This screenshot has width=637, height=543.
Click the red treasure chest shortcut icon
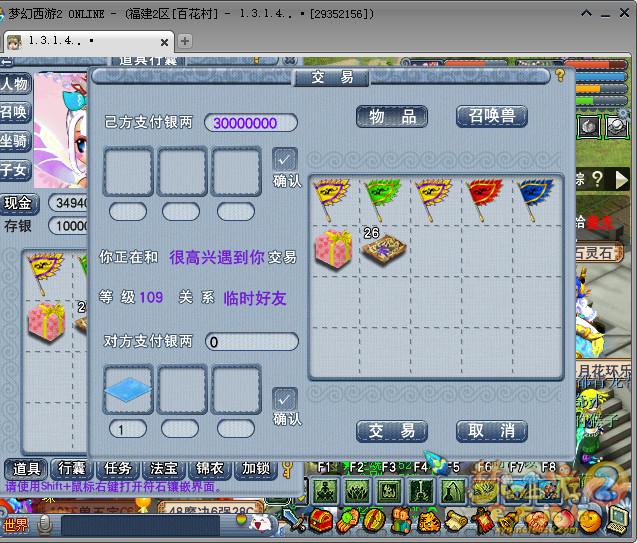[321, 521]
